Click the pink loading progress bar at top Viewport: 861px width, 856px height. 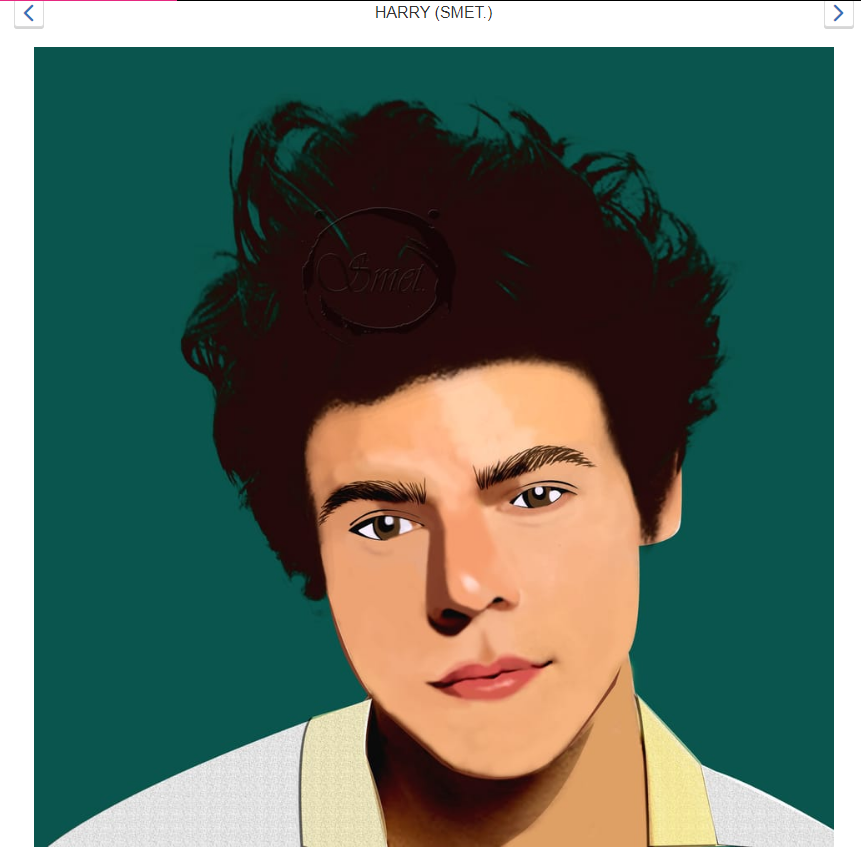click(x=88, y=1)
